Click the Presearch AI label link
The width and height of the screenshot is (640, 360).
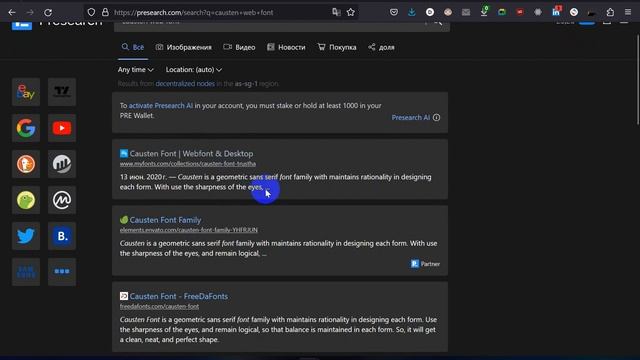[x=411, y=118]
